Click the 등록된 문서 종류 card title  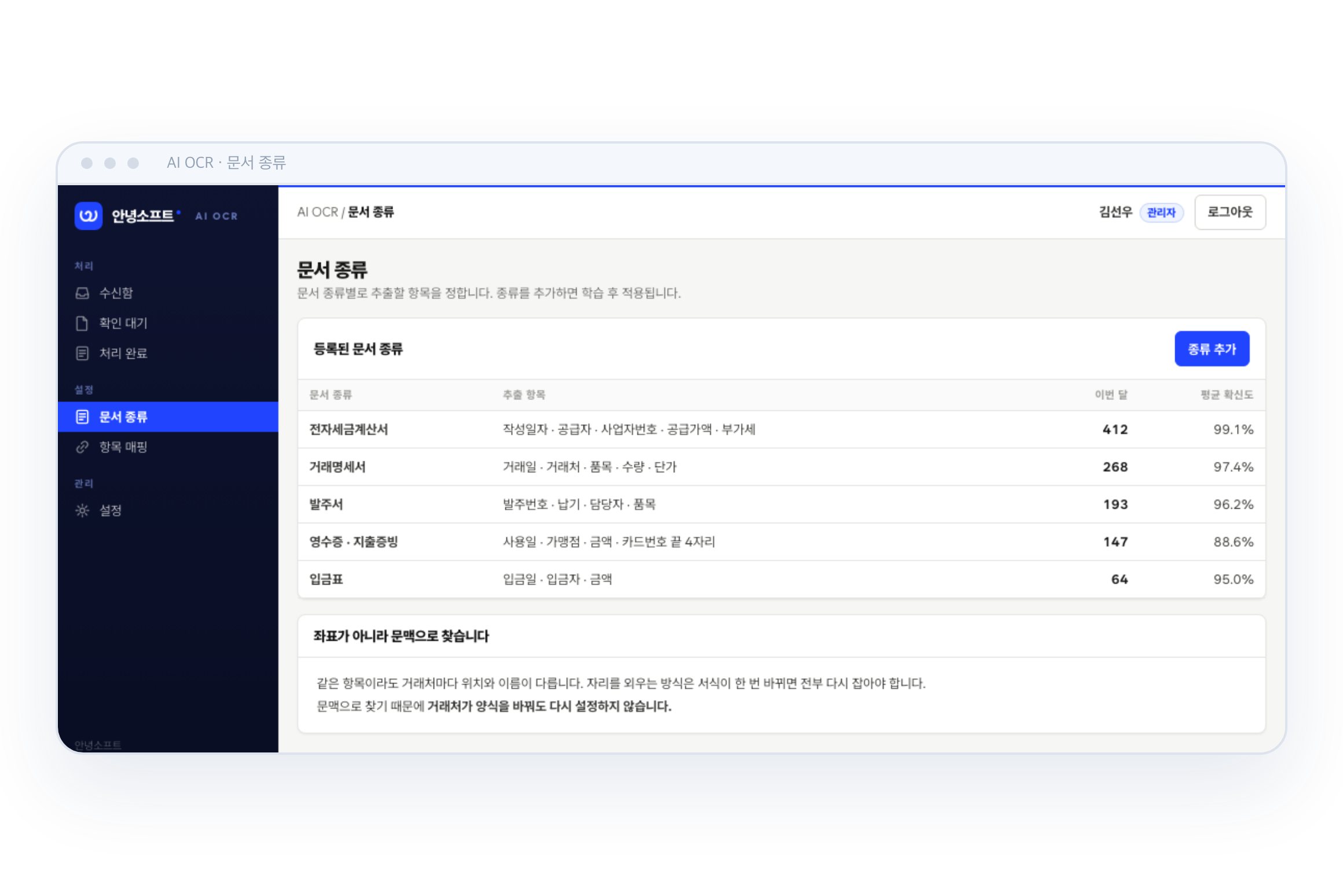click(x=358, y=349)
